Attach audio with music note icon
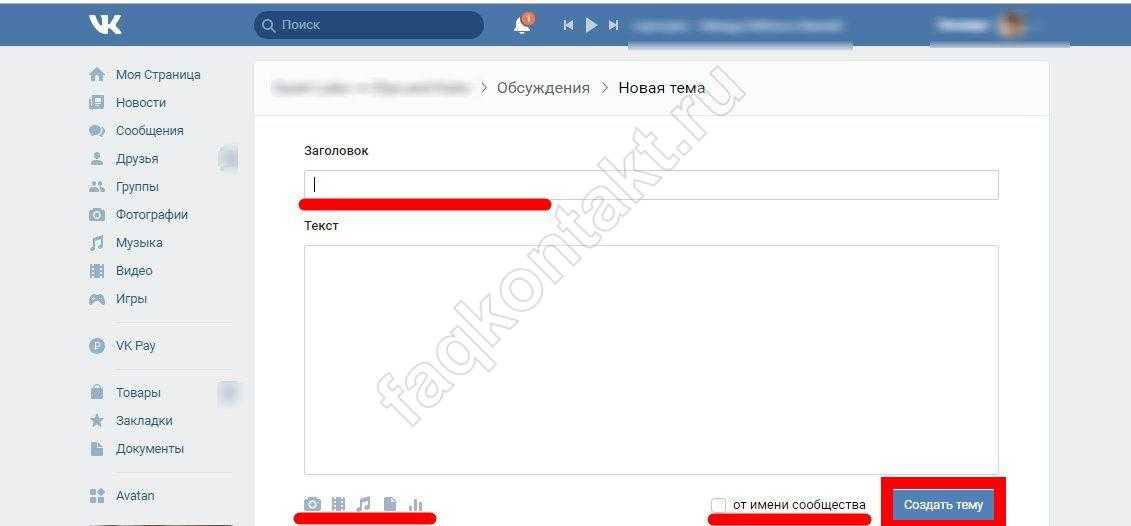1131x526 pixels. click(364, 504)
